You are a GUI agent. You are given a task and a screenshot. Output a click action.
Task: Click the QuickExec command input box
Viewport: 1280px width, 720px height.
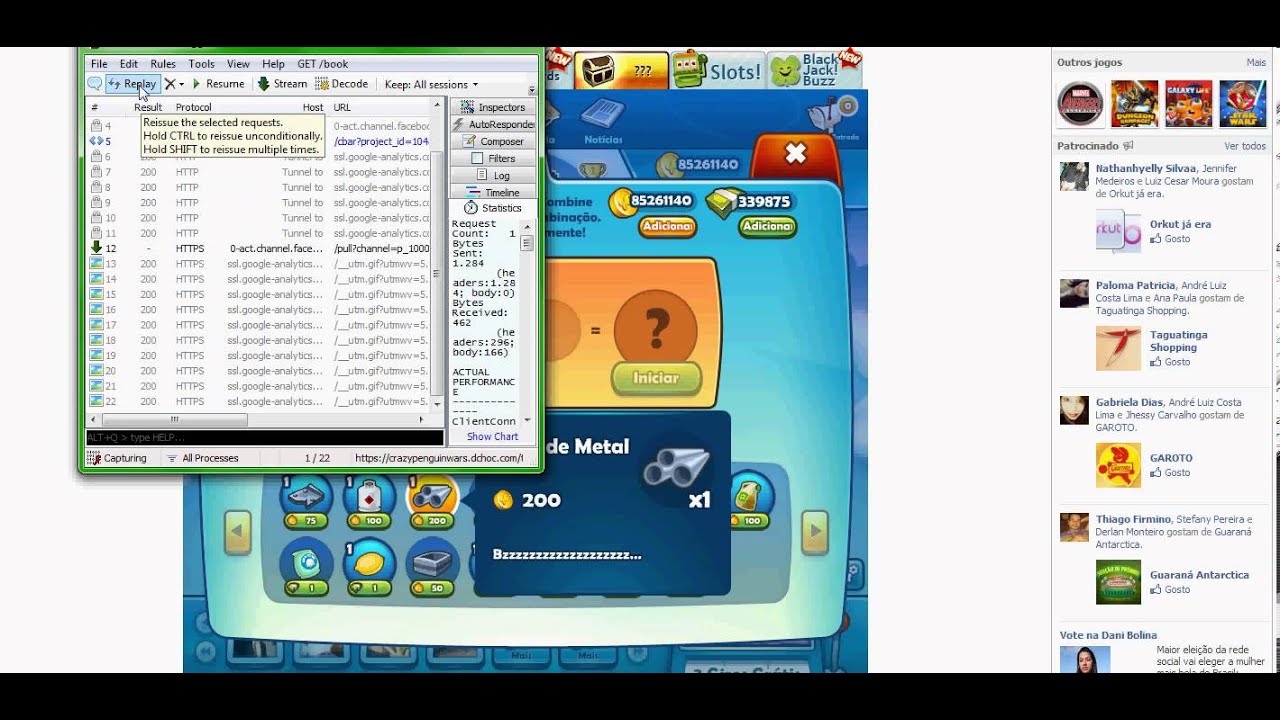click(x=264, y=438)
